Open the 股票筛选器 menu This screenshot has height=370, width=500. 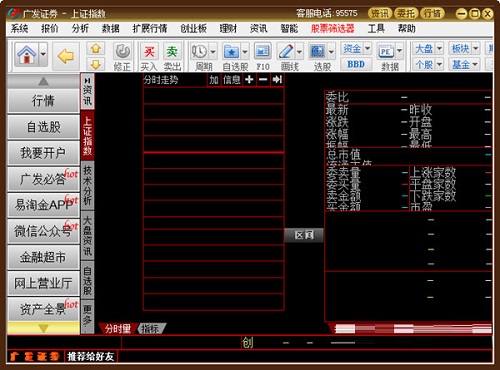pos(332,29)
